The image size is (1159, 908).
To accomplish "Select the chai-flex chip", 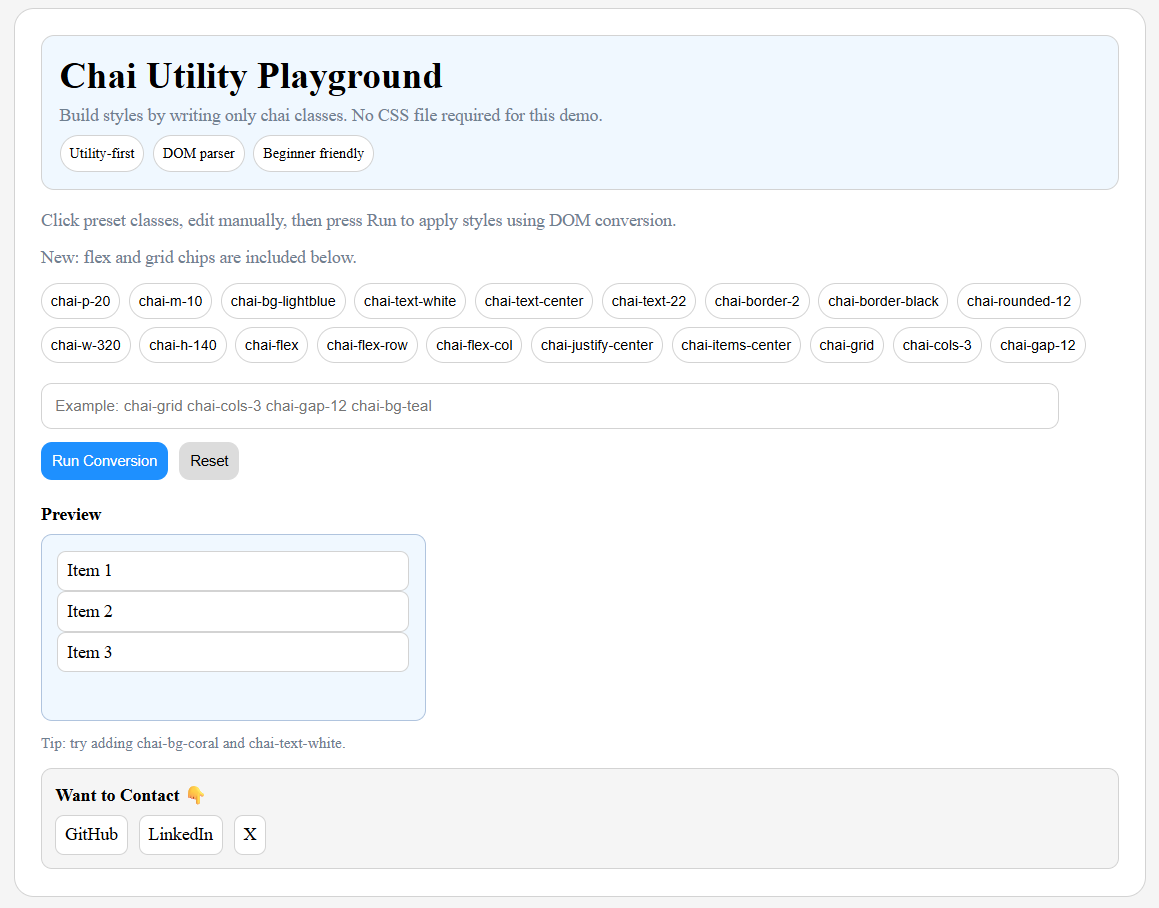I will point(271,345).
